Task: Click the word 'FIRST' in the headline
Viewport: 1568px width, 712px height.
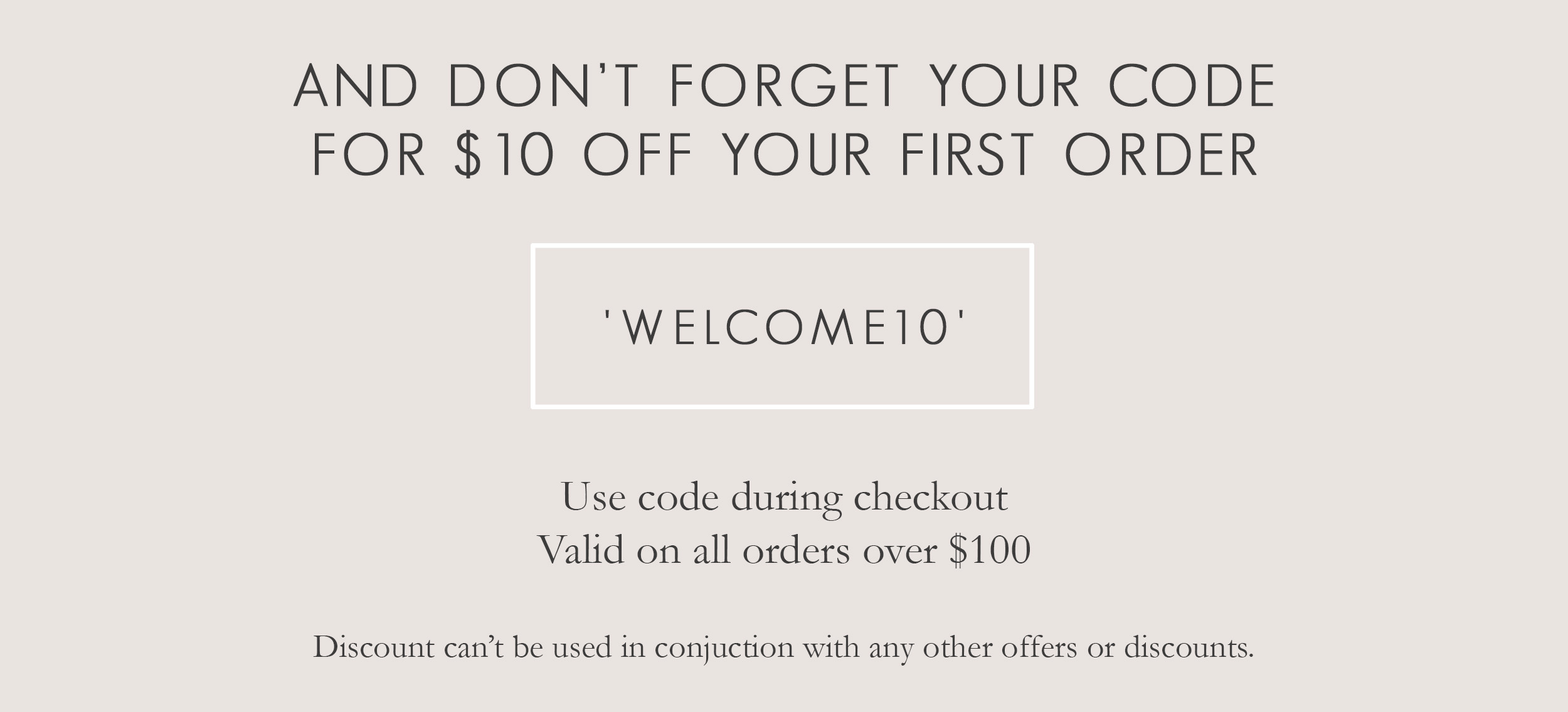Action: [x=967, y=155]
